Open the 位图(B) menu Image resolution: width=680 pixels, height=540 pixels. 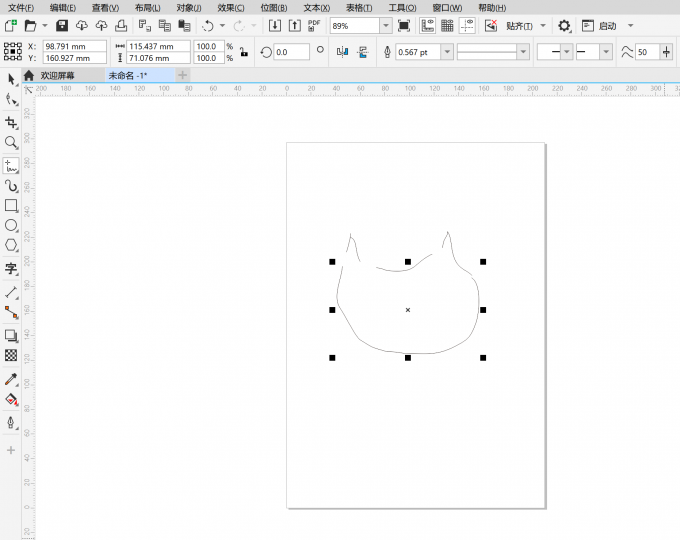tap(274, 8)
